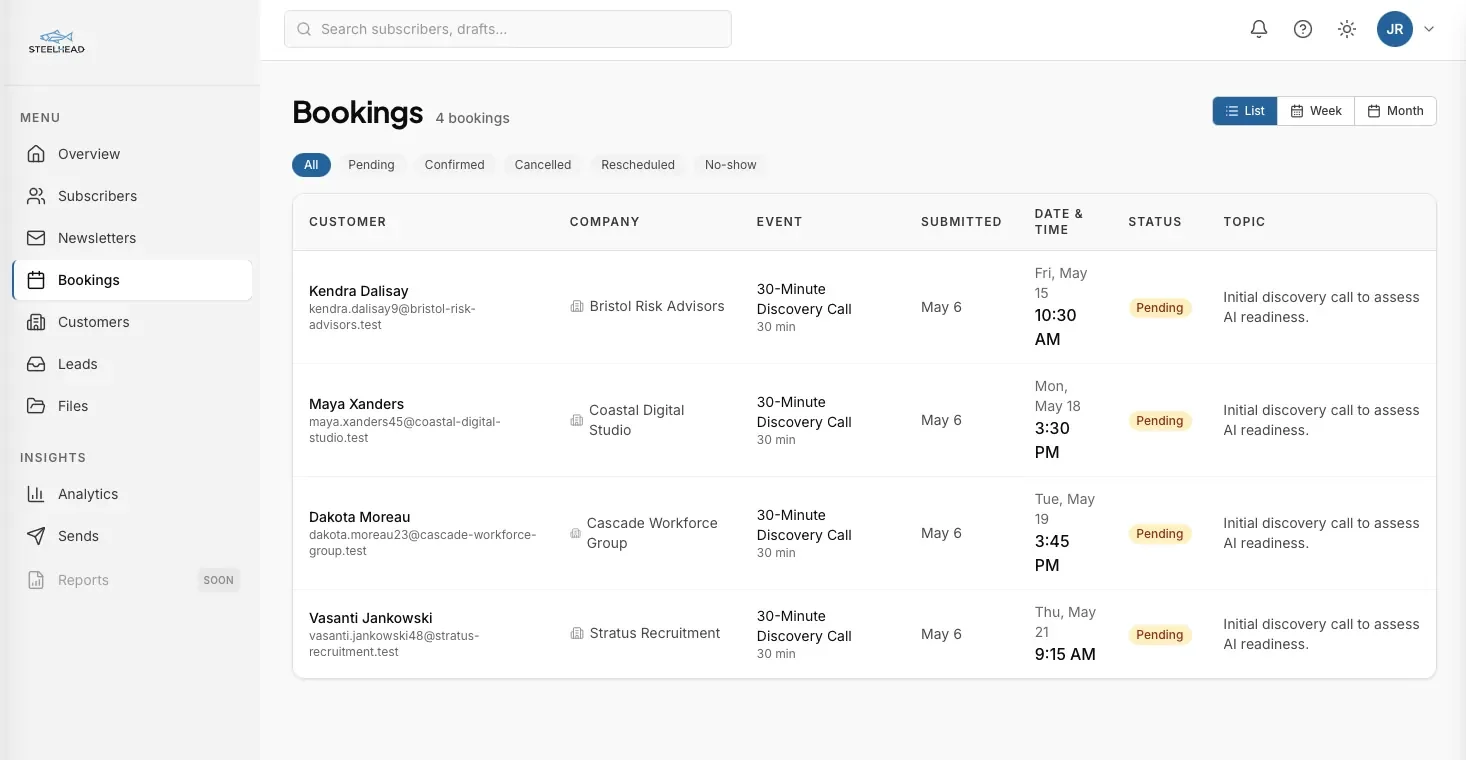Select Dakota Moreau customer name

coord(359,517)
